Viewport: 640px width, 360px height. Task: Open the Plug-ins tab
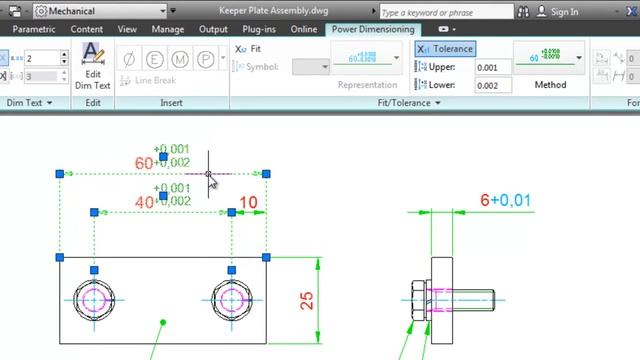click(259, 29)
